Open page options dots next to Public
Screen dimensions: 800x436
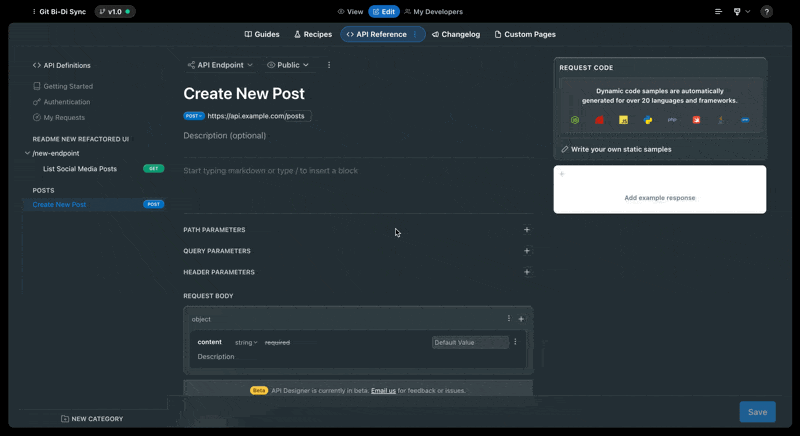[x=329, y=65]
